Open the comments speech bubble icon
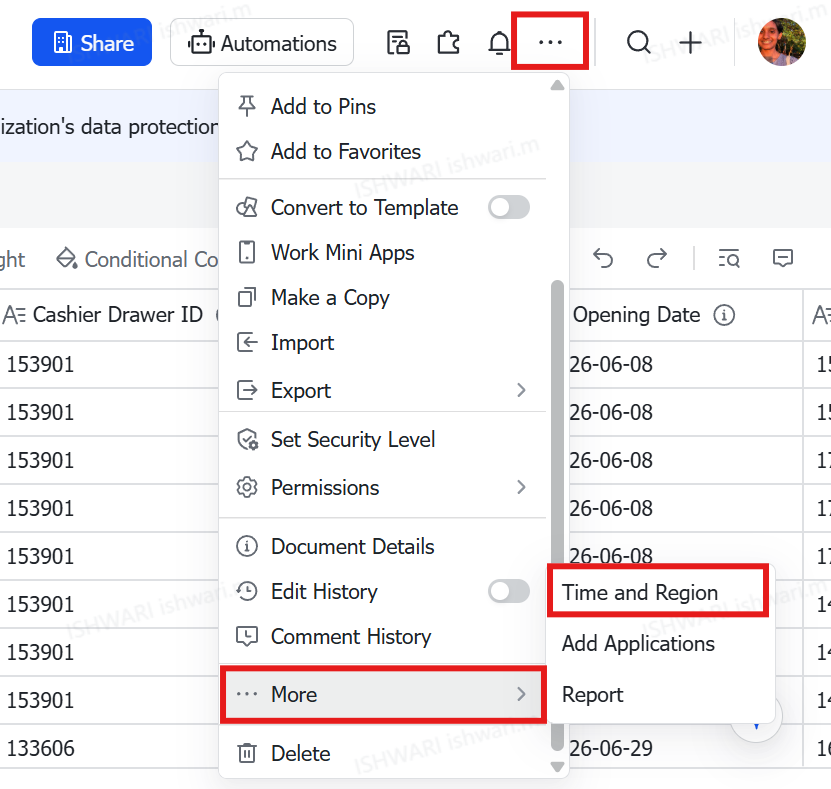 tap(783, 258)
